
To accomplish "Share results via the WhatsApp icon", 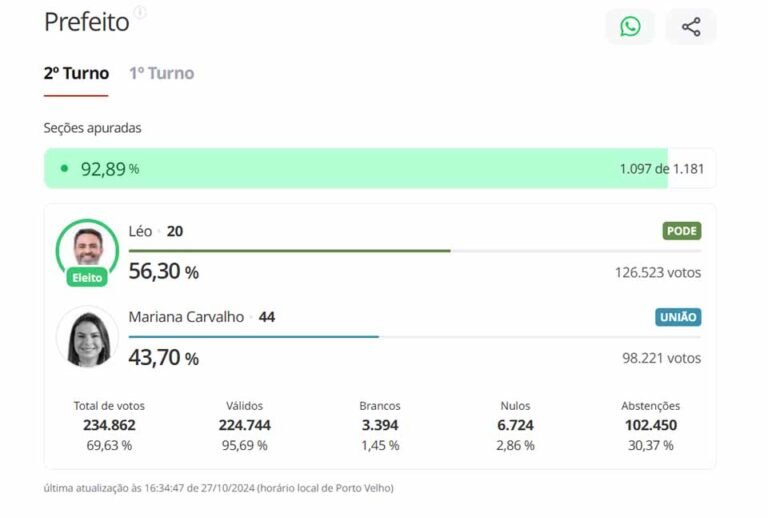I will [630, 26].
